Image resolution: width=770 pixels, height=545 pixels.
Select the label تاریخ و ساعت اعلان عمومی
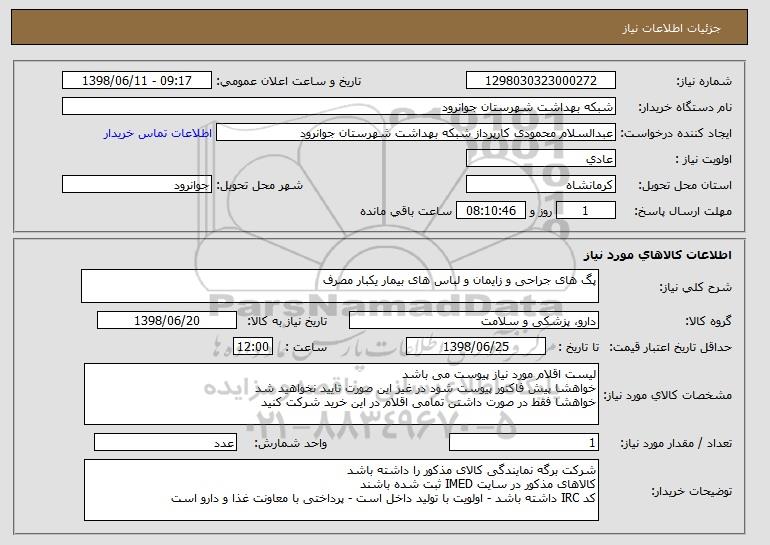tap(289, 82)
